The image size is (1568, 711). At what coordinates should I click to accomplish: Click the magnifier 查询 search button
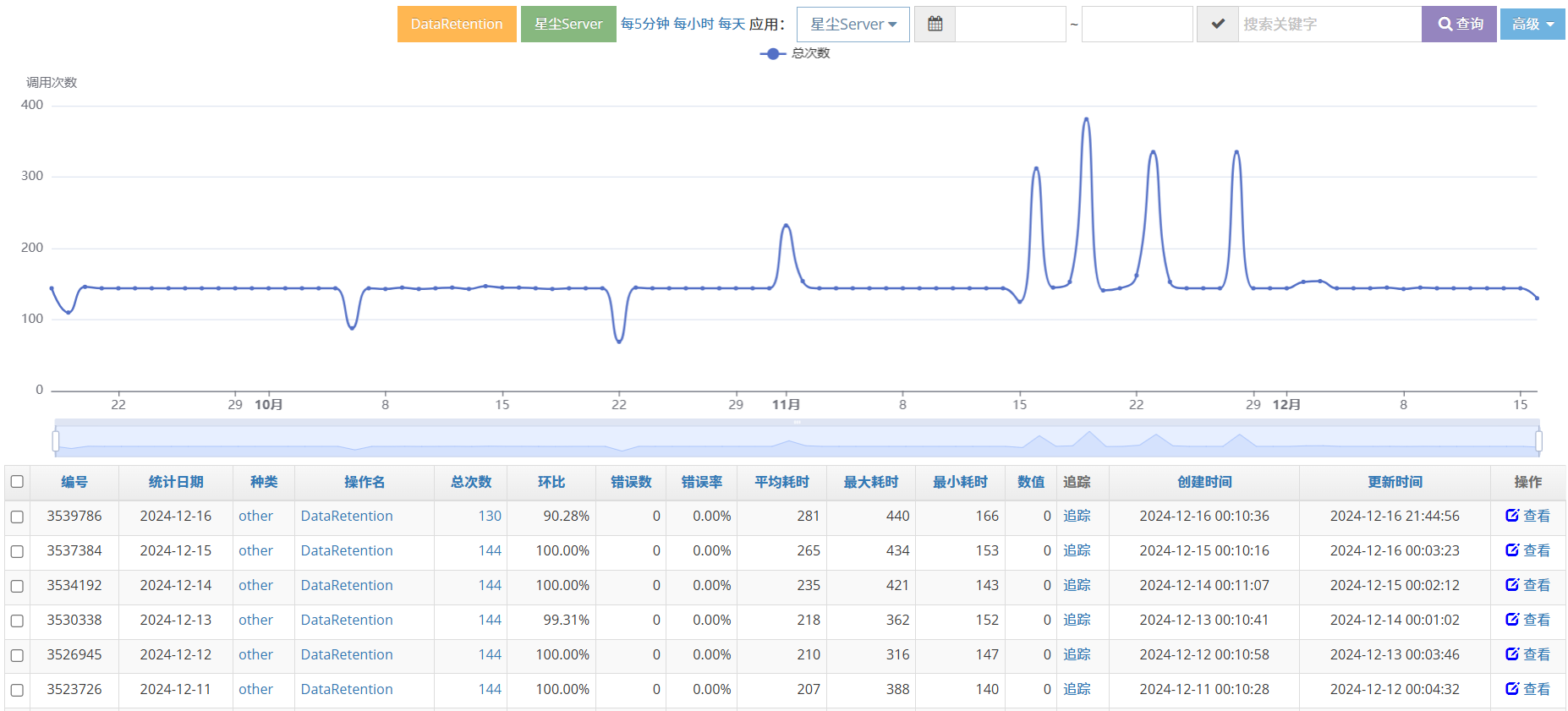coord(1459,25)
